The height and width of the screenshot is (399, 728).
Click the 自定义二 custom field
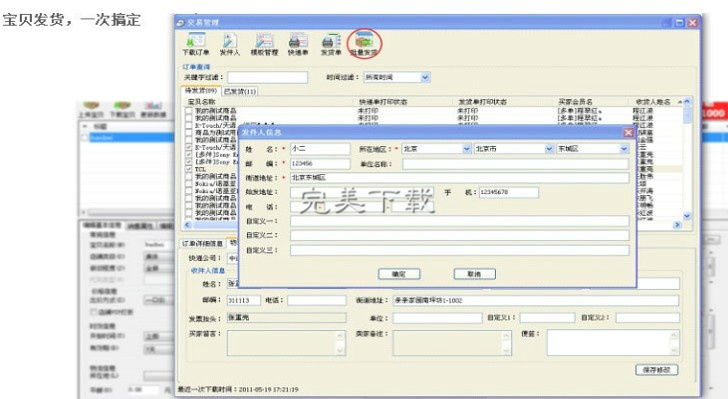460,235
